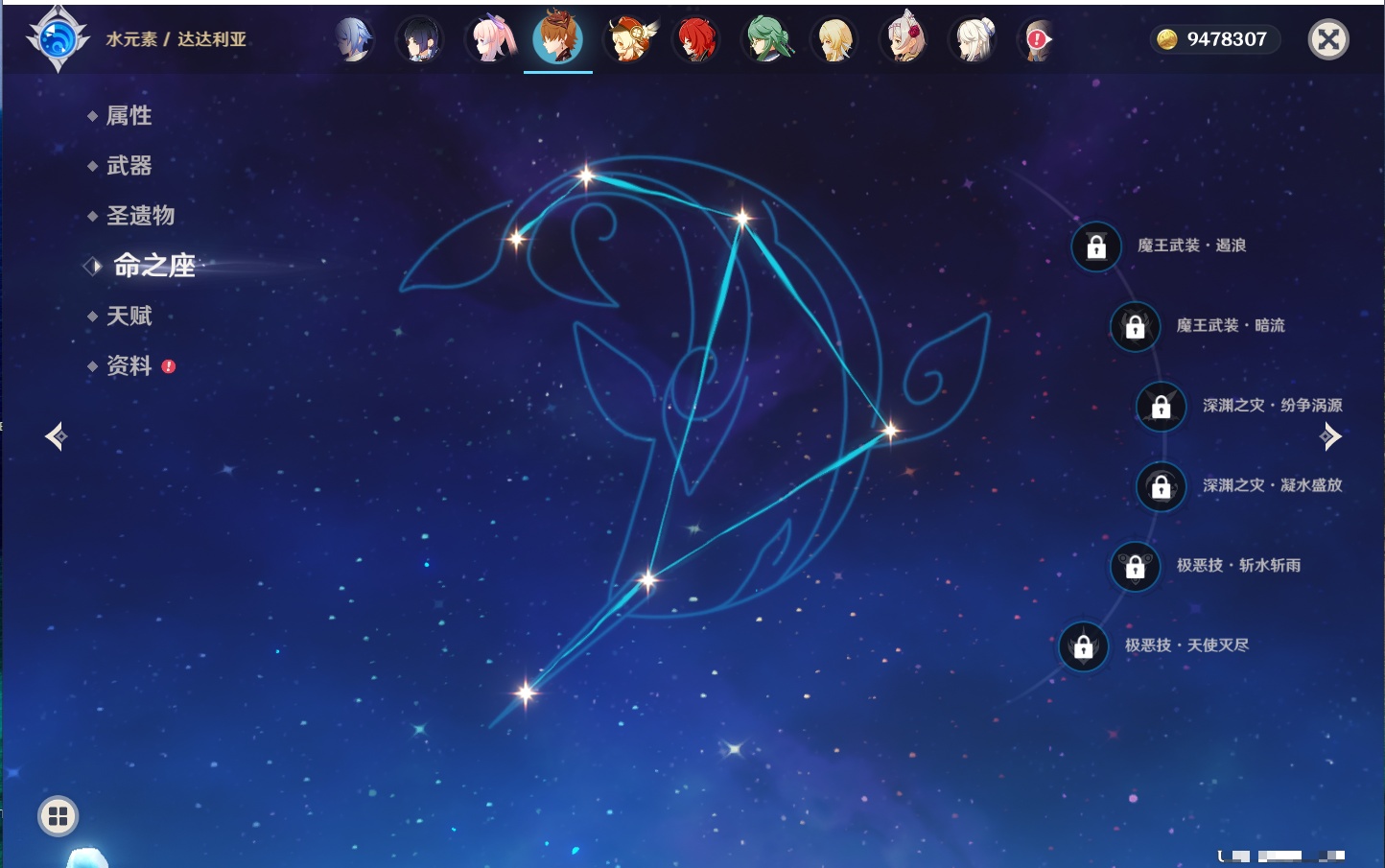
Task: Select the green-haired character portrait
Action: point(767,40)
